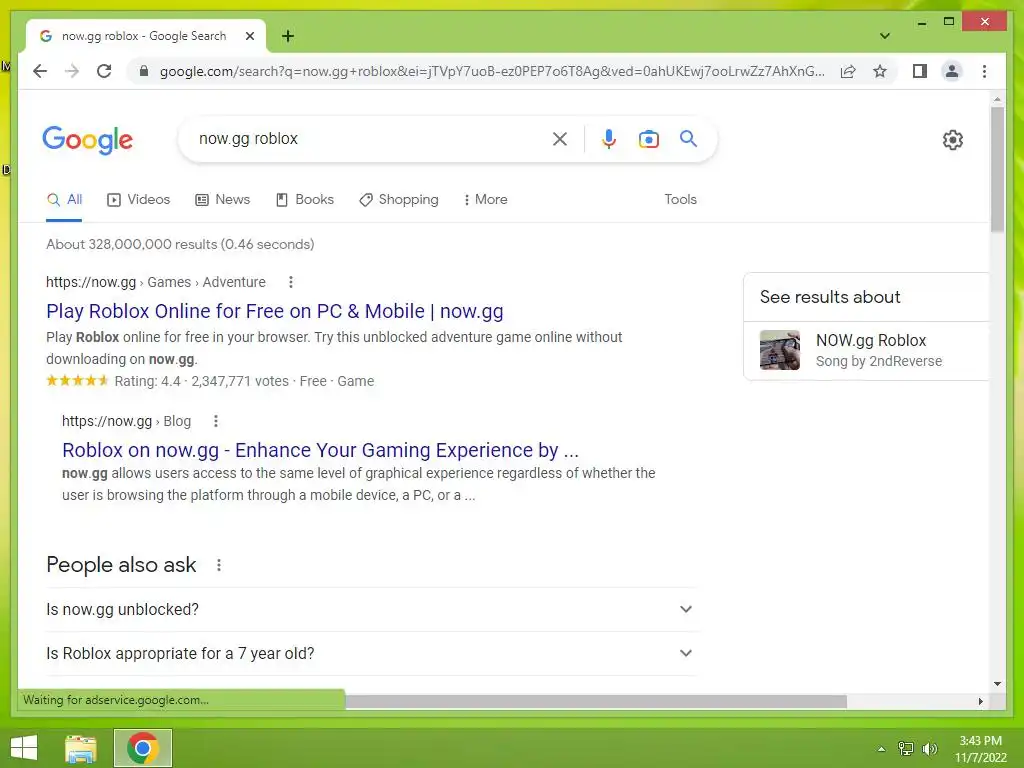Open the Chrome side panel icon
This screenshot has height=768, width=1024.
pyautogui.click(x=920, y=71)
